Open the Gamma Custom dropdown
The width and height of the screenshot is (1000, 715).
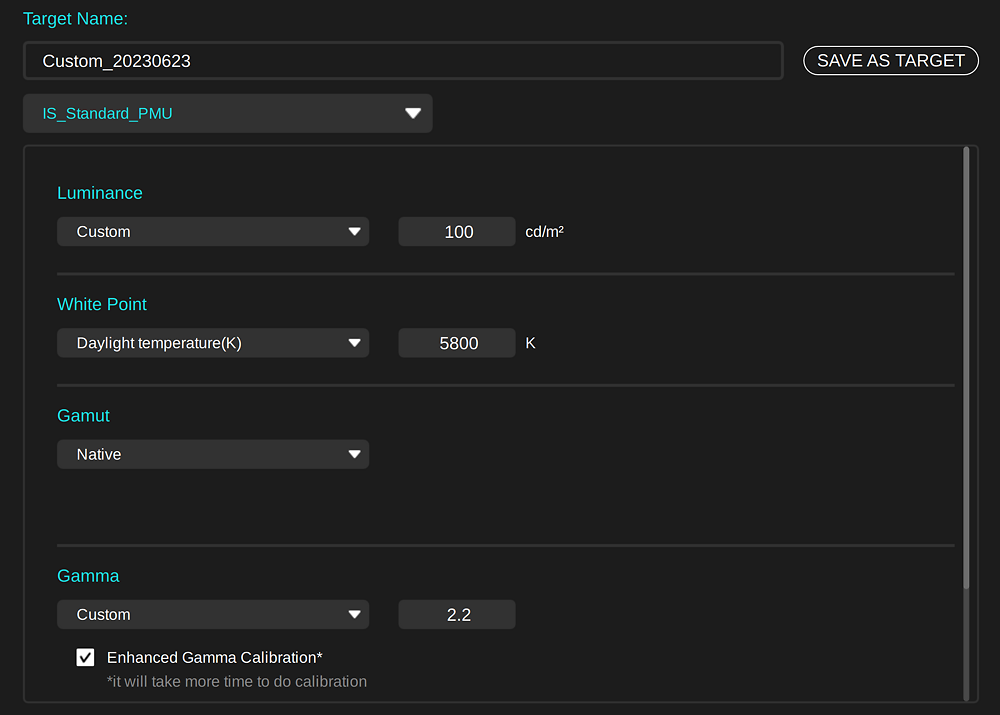(x=212, y=615)
